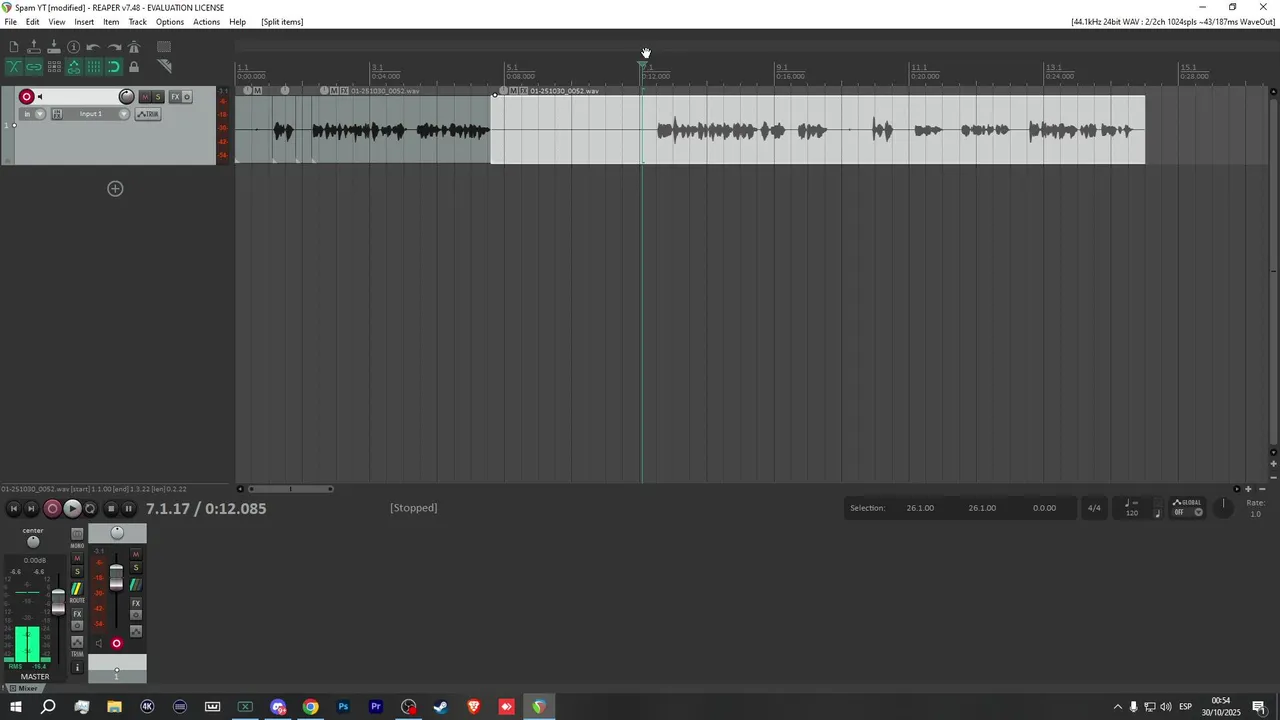The width and height of the screenshot is (1280, 720).
Task: Open the Insert menu
Action: tap(84, 22)
